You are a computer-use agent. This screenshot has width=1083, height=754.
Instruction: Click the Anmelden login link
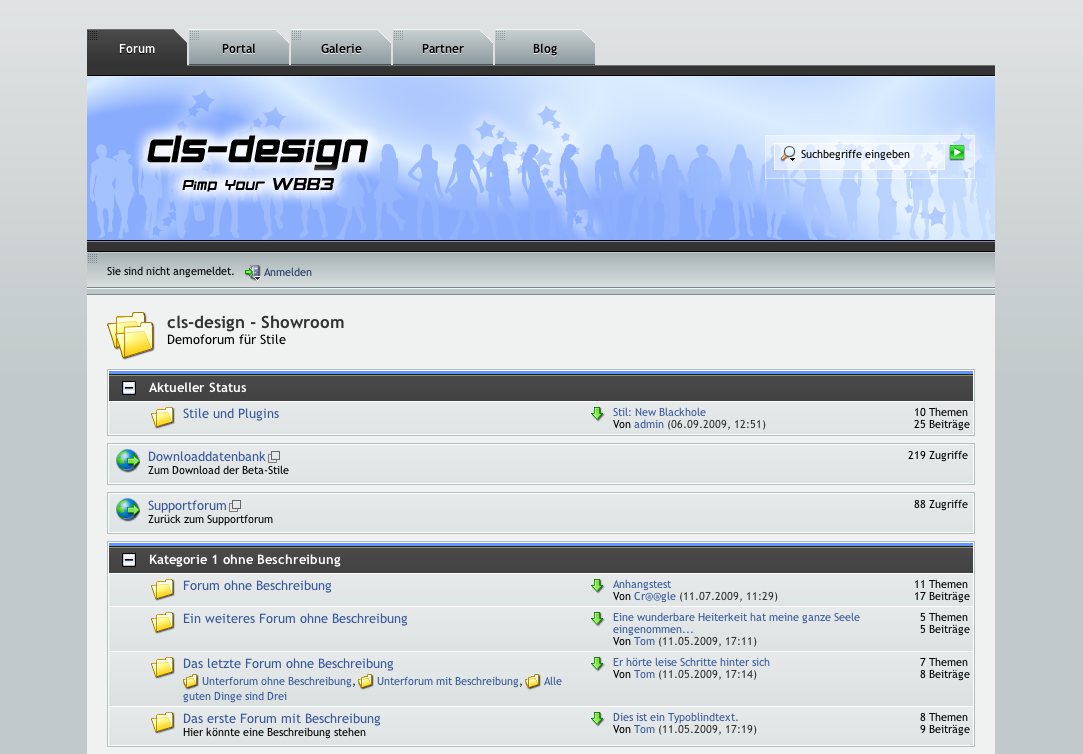click(287, 272)
